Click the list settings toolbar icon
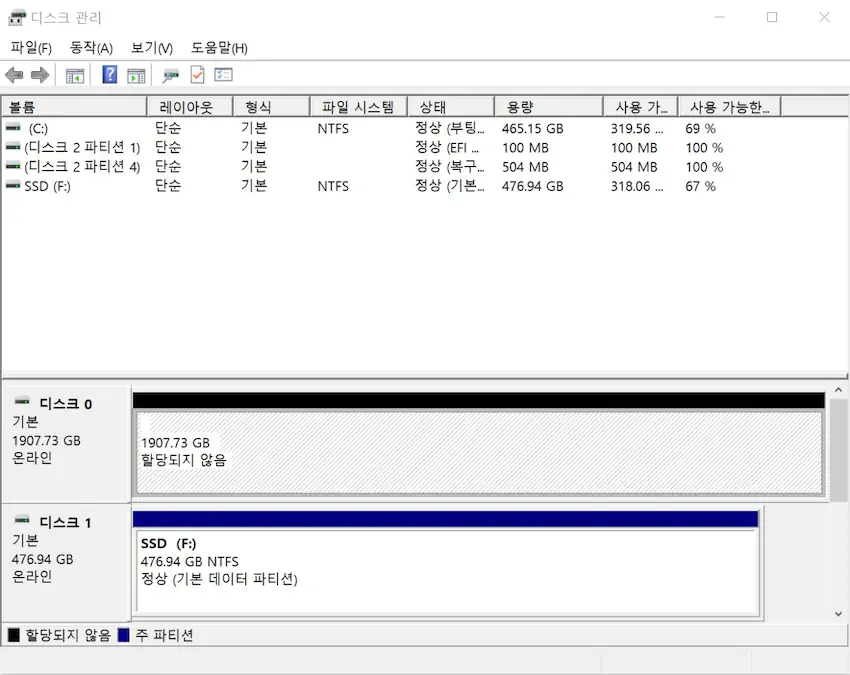This screenshot has width=850, height=675. click(223, 74)
